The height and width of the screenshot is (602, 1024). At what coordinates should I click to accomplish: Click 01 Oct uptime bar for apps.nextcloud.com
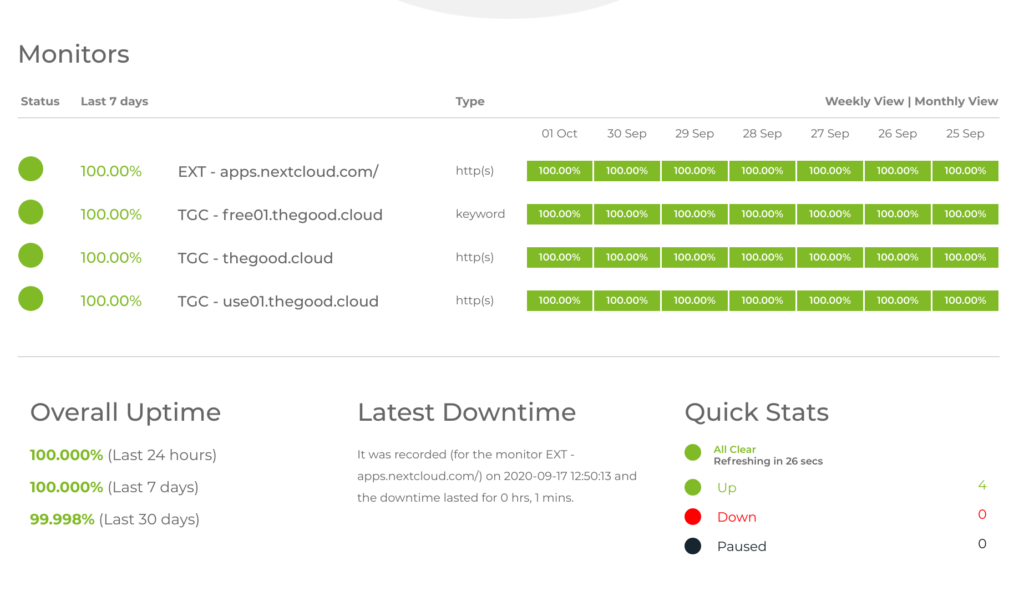(x=560, y=170)
